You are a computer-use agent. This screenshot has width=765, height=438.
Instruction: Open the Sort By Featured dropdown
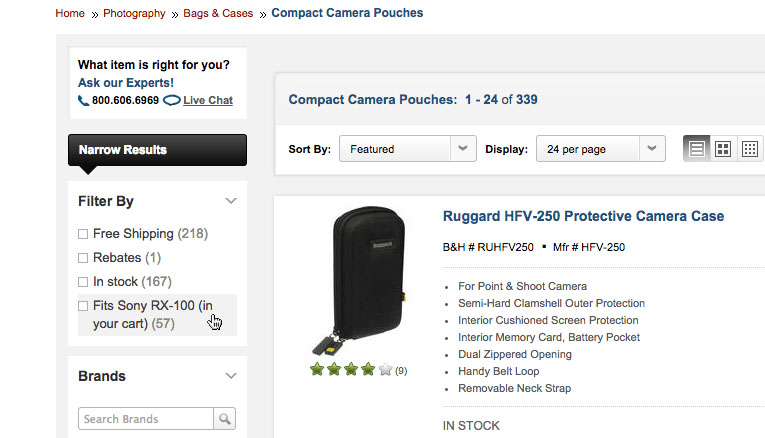tap(407, 149)
